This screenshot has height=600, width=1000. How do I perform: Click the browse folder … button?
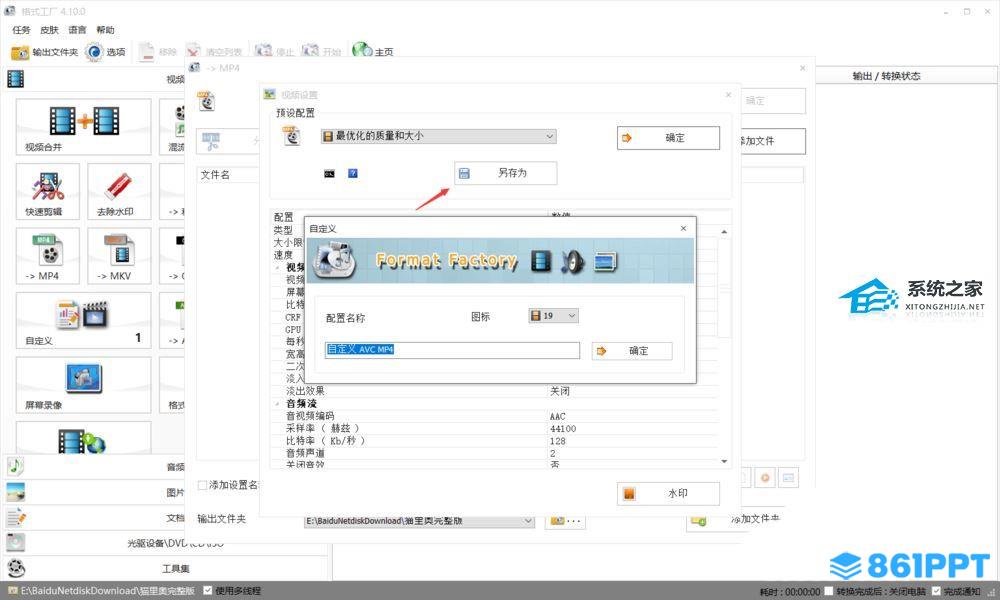[x=565, y=521]
